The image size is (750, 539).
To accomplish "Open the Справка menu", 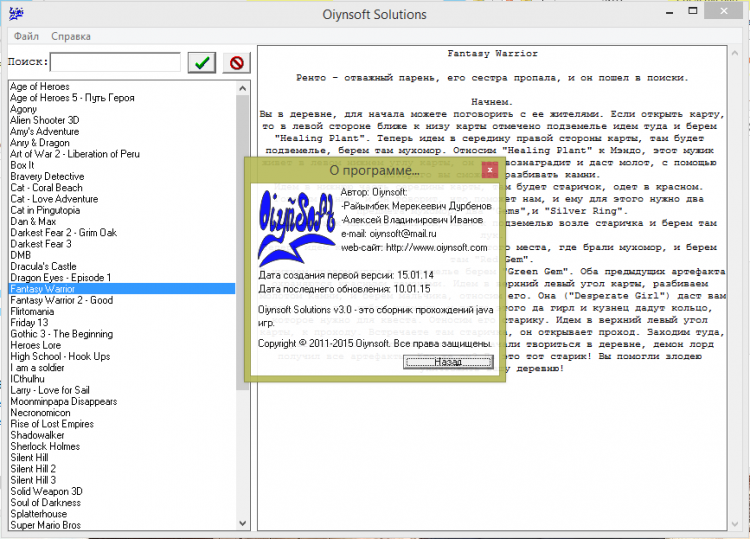I will point(71,37).
